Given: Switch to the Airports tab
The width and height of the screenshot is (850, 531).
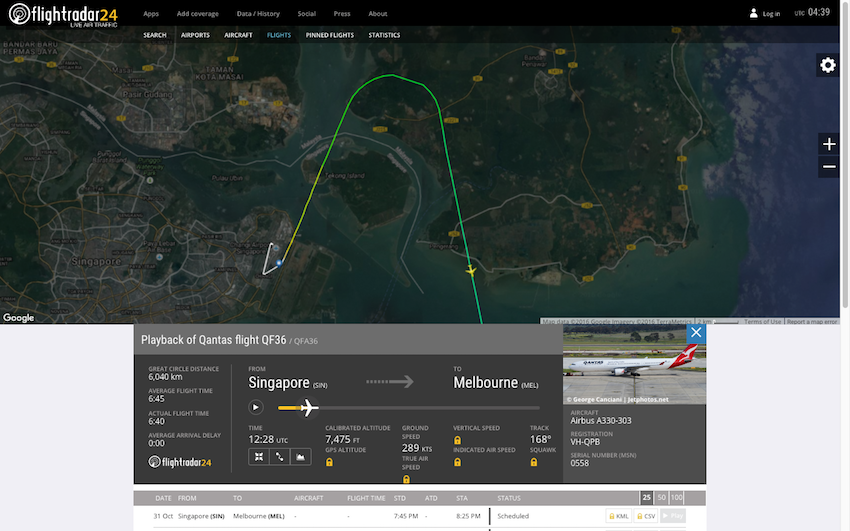Looking at the screenshot, I should pos(195,35).
